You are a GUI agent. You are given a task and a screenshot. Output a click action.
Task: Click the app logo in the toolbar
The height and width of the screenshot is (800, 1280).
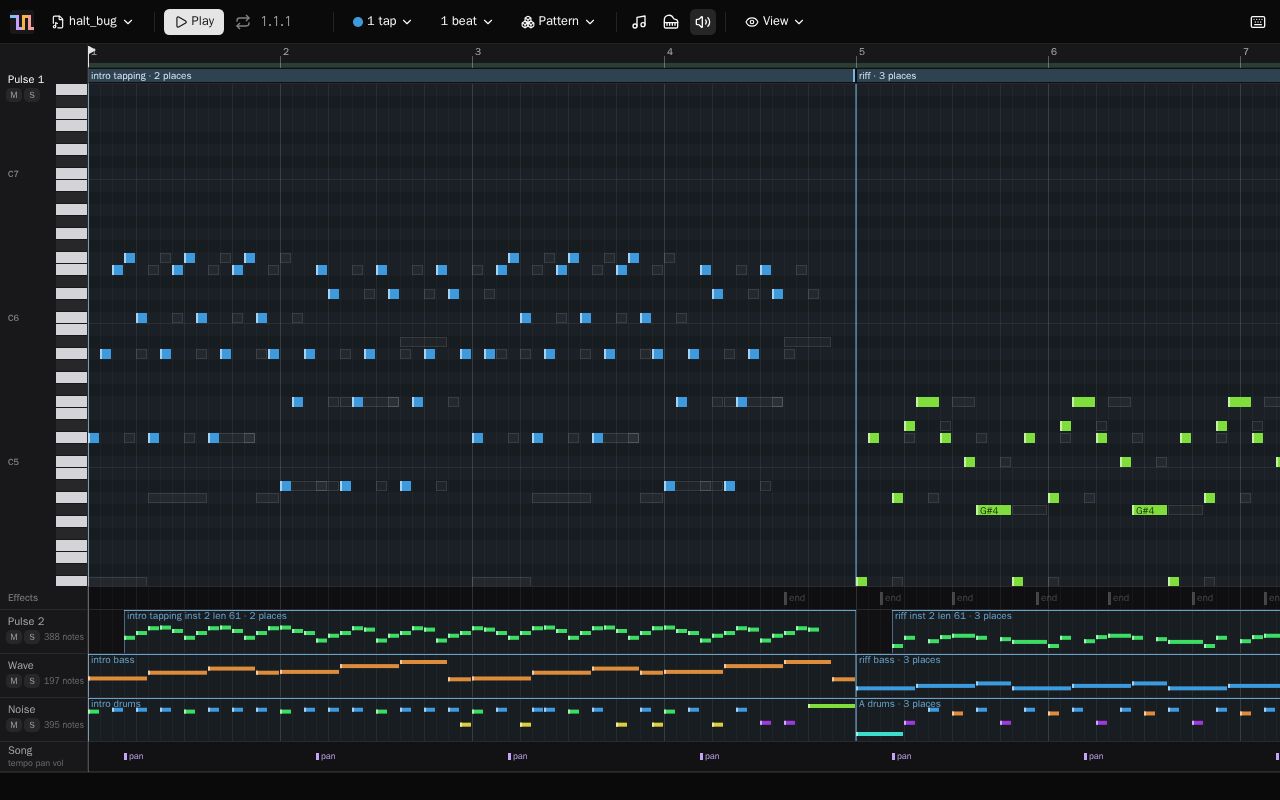point(21,21)
